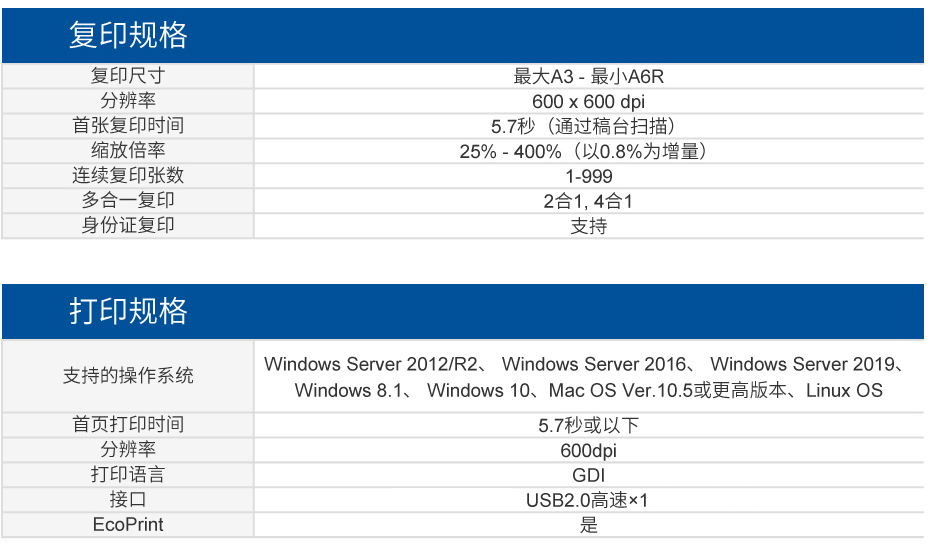Click the 600 x 600 dpi value
The image size is (929, 555).
click(588, 101)
